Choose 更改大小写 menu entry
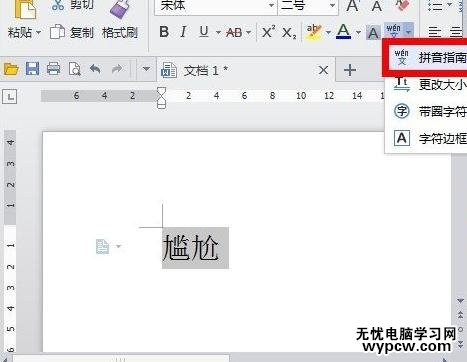Viewport: 467px width, 362px height. click(x=427, y=85)
